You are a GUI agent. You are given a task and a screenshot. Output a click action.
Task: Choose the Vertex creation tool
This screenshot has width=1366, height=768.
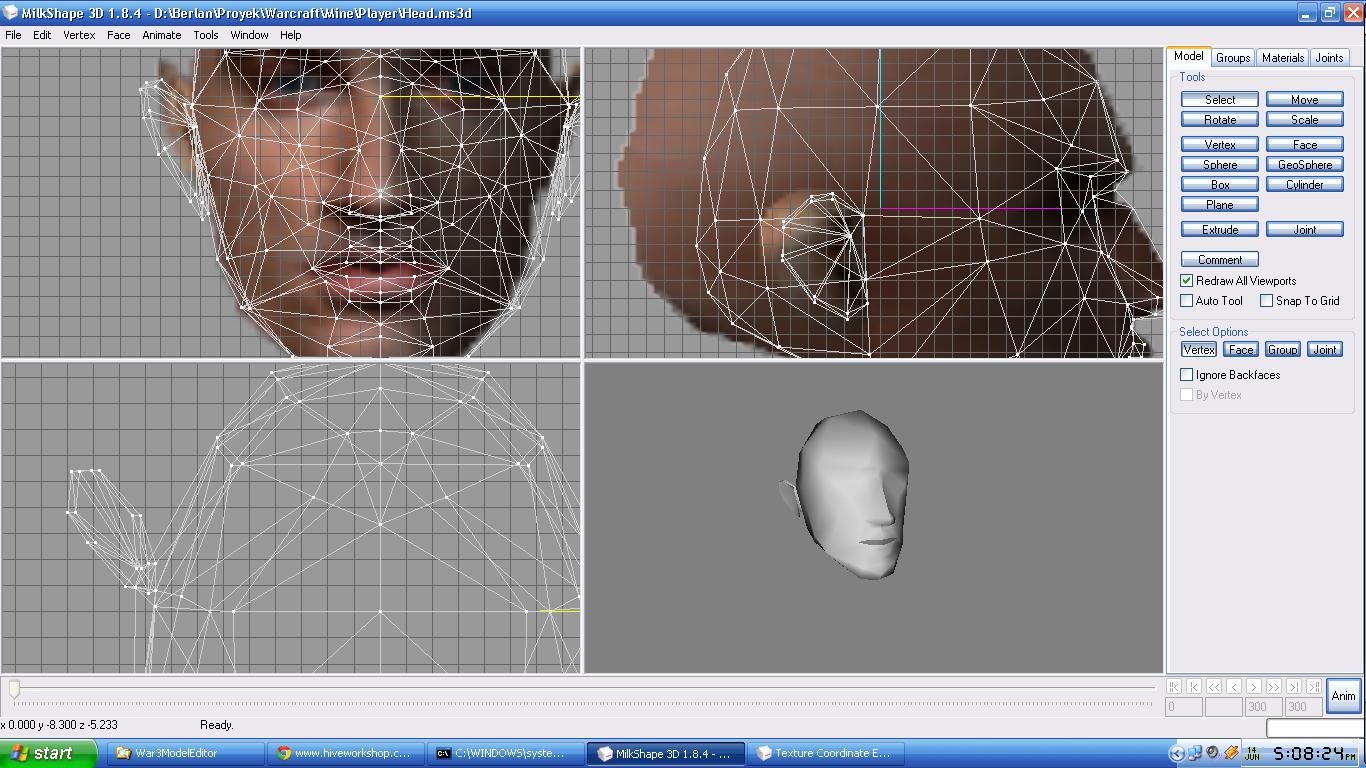[1220, 144]
